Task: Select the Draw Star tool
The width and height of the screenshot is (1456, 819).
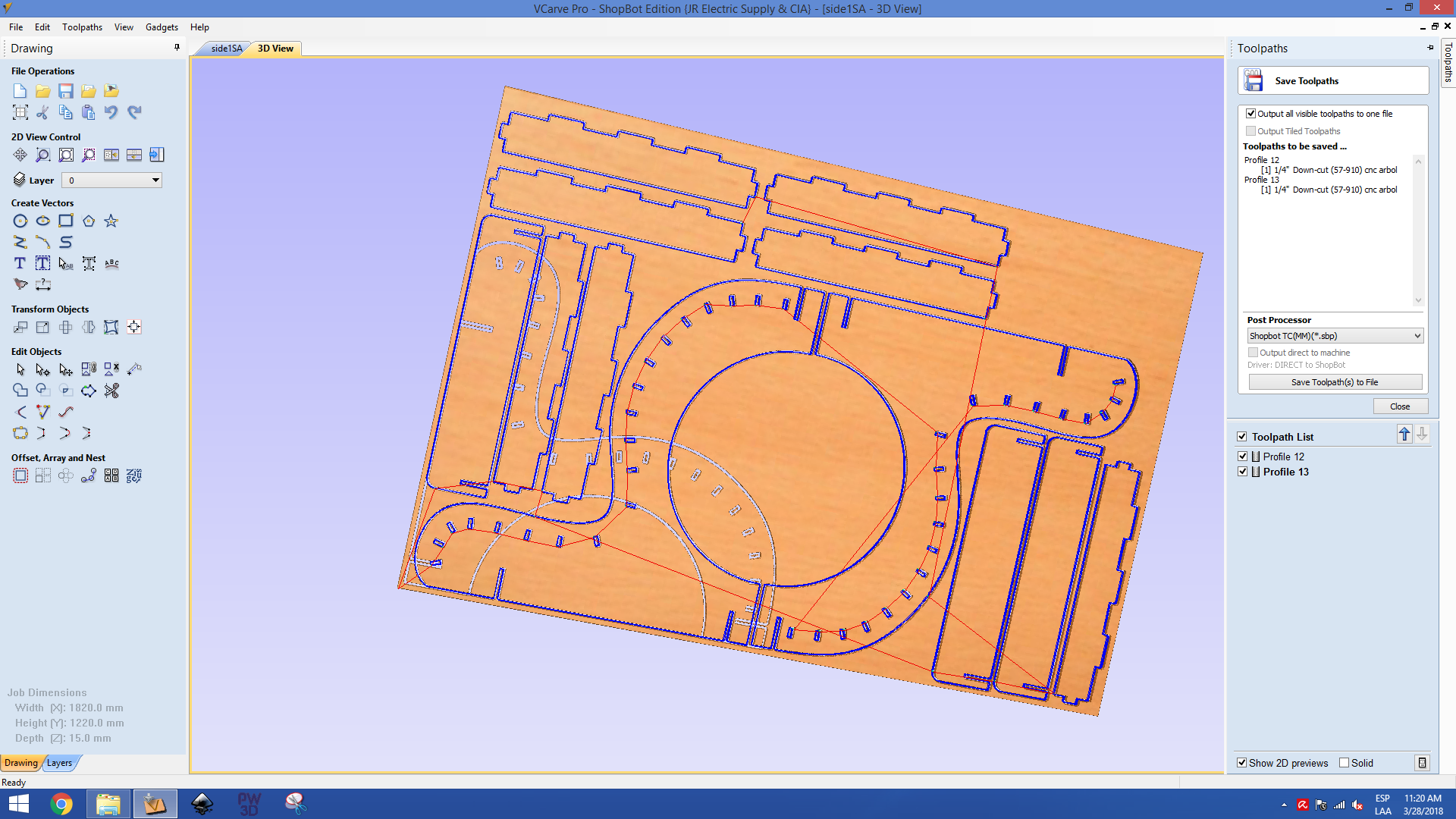Action: (111, 221)
